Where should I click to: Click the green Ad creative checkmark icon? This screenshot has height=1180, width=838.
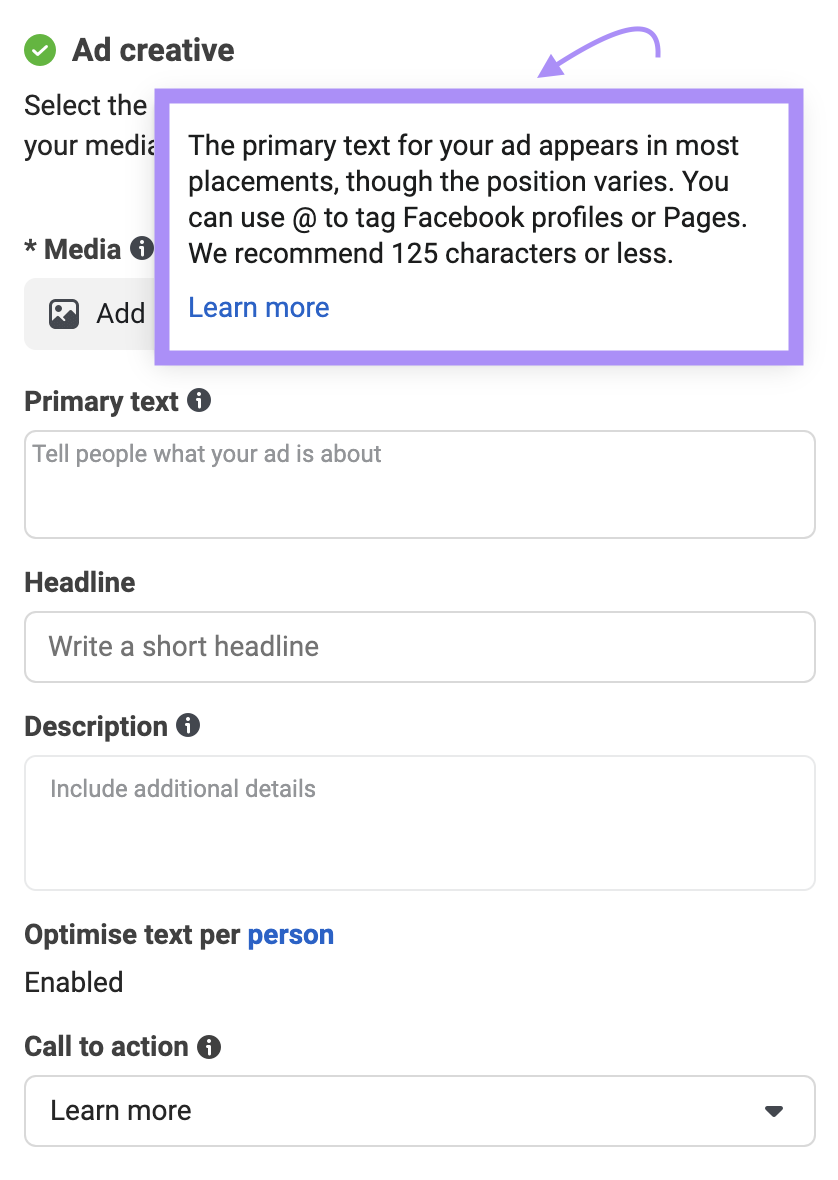pos(39,50)
